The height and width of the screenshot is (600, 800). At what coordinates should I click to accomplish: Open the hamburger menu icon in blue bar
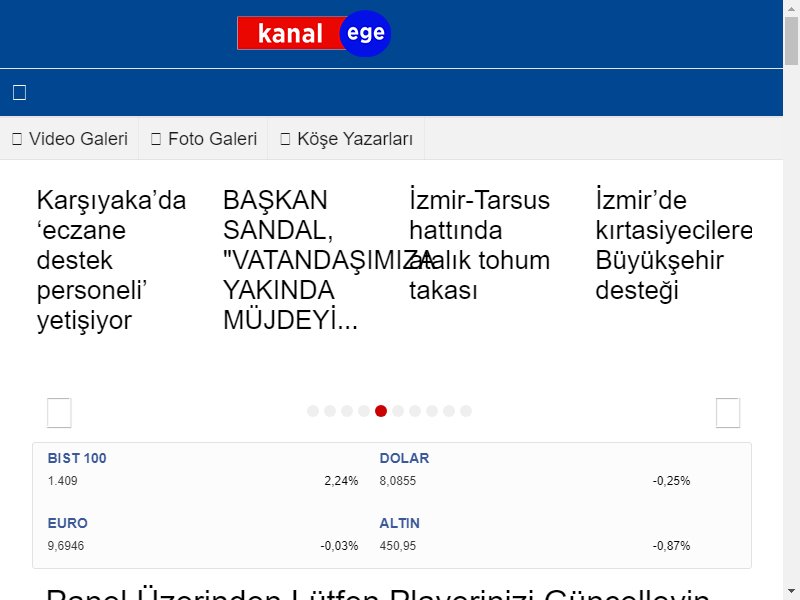pyautogui.click(x=19, y=93)
